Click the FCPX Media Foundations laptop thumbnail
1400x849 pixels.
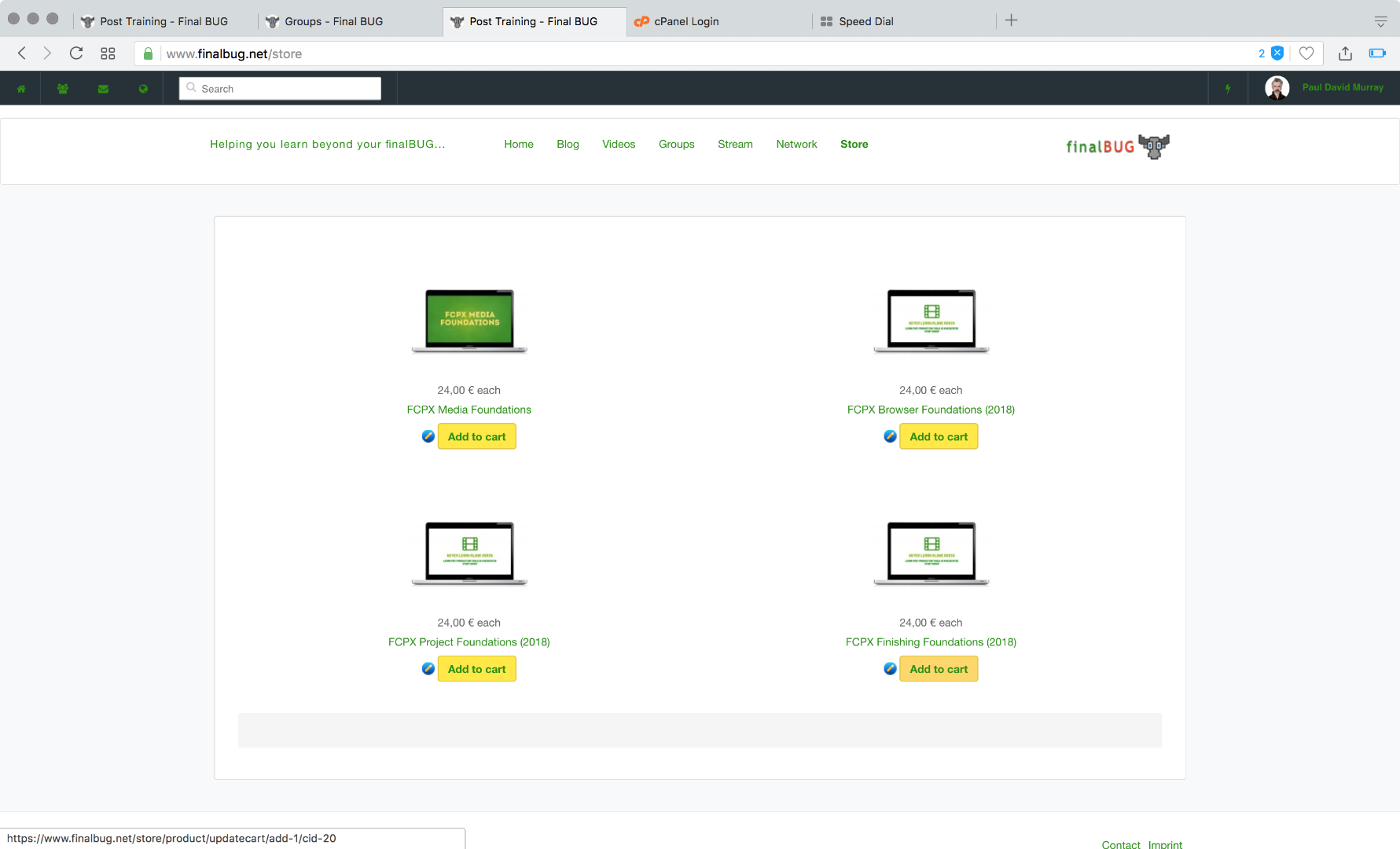pos(469,322)
